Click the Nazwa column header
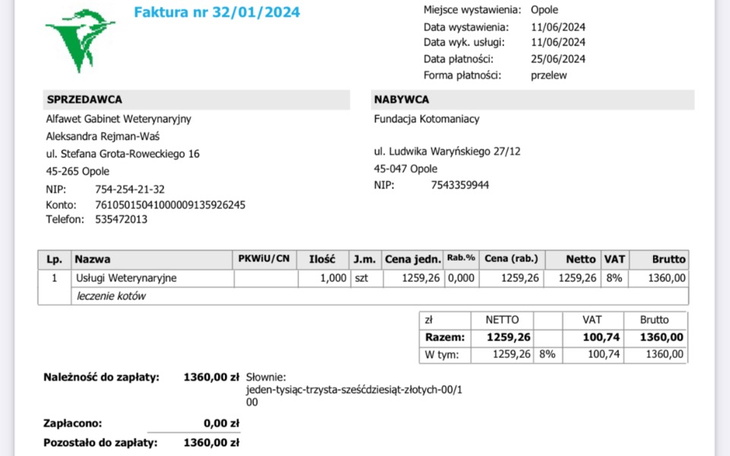Viewport: 730px width, 456px height. (x=92, y=258)
